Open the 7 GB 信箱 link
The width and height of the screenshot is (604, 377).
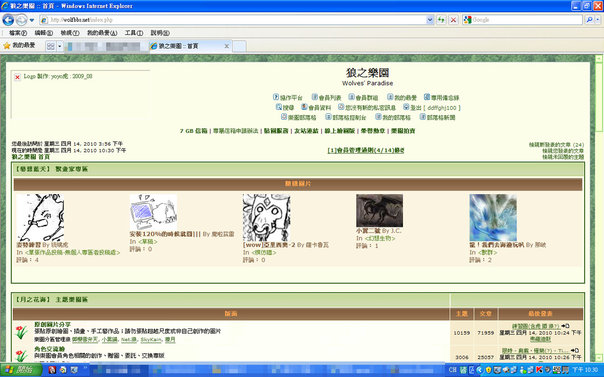click(x=193, y=131)
